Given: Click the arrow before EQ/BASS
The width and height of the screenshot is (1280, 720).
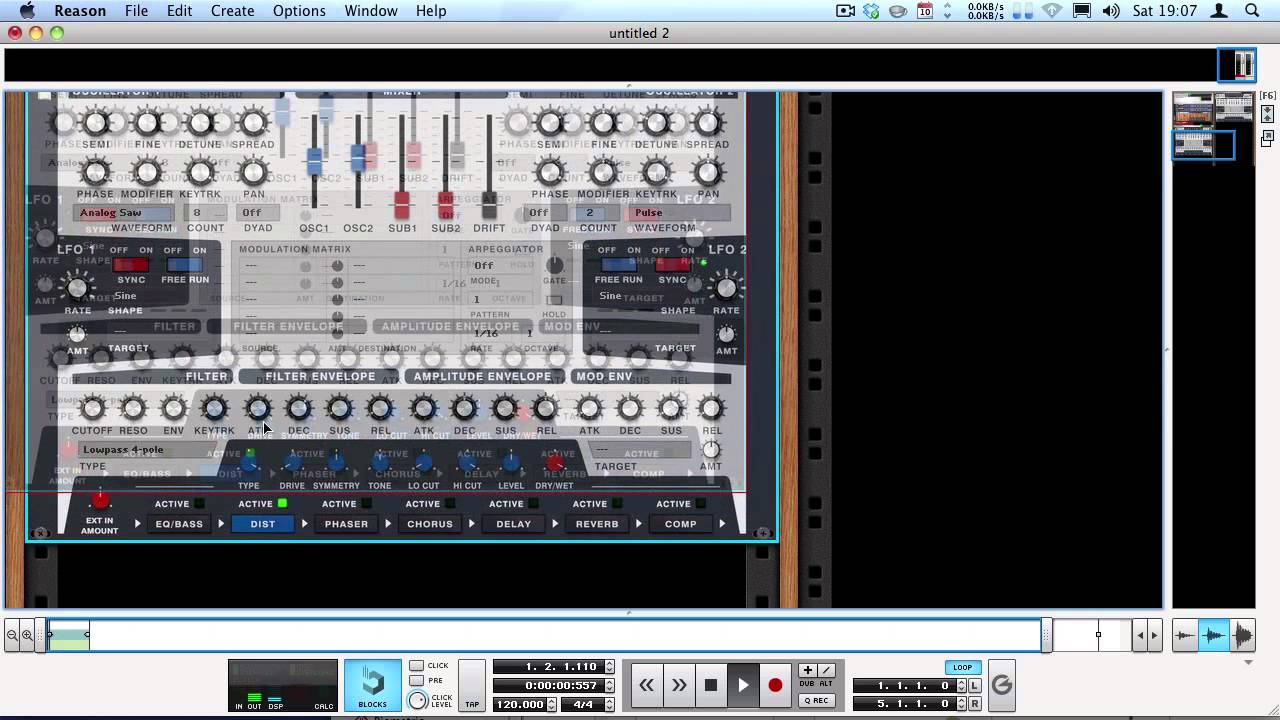Looking at the screenshot, I should 137,524.
